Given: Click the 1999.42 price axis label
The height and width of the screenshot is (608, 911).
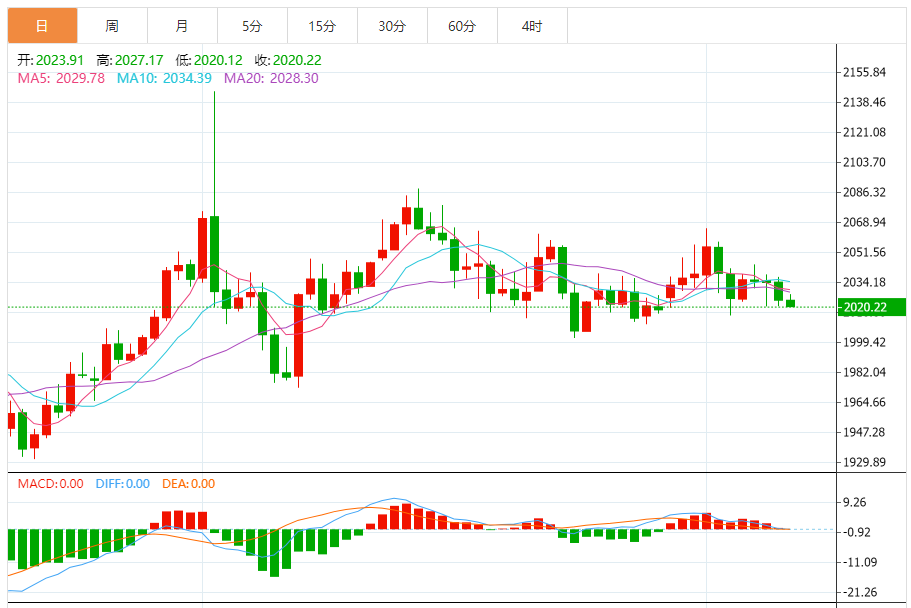Looking at the screenshot, I should pyautogui.click(x=865, y=342).
